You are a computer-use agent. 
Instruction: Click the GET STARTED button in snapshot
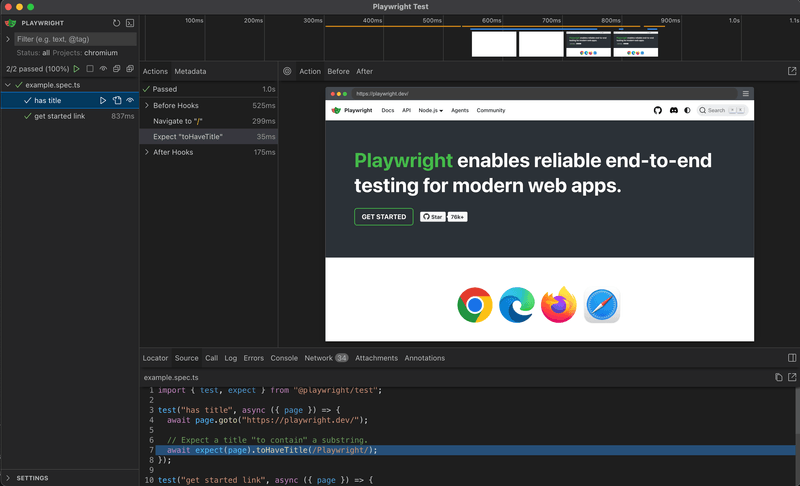(384, 217)
